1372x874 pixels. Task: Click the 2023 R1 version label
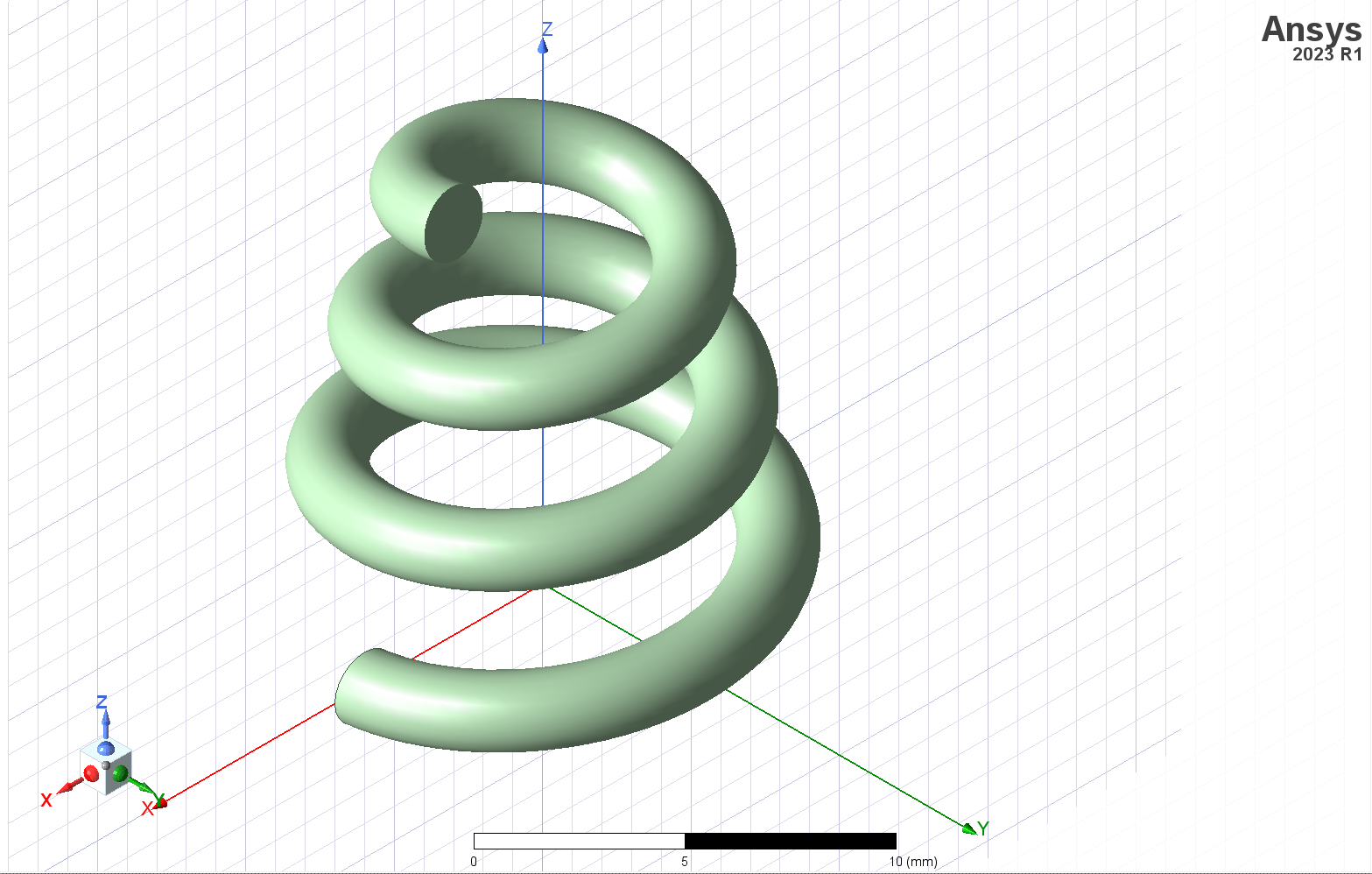point(1327,54)
